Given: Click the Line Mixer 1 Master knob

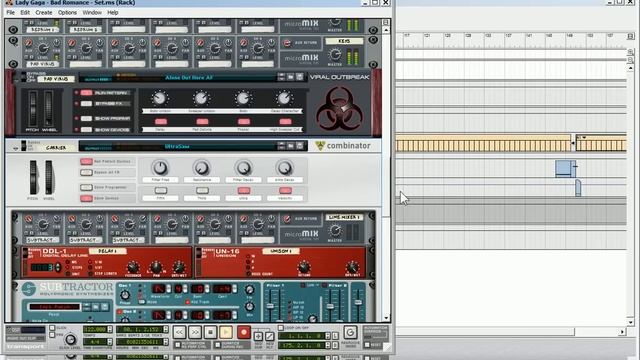Looking at the screenshot, I should tap(335, 231).
